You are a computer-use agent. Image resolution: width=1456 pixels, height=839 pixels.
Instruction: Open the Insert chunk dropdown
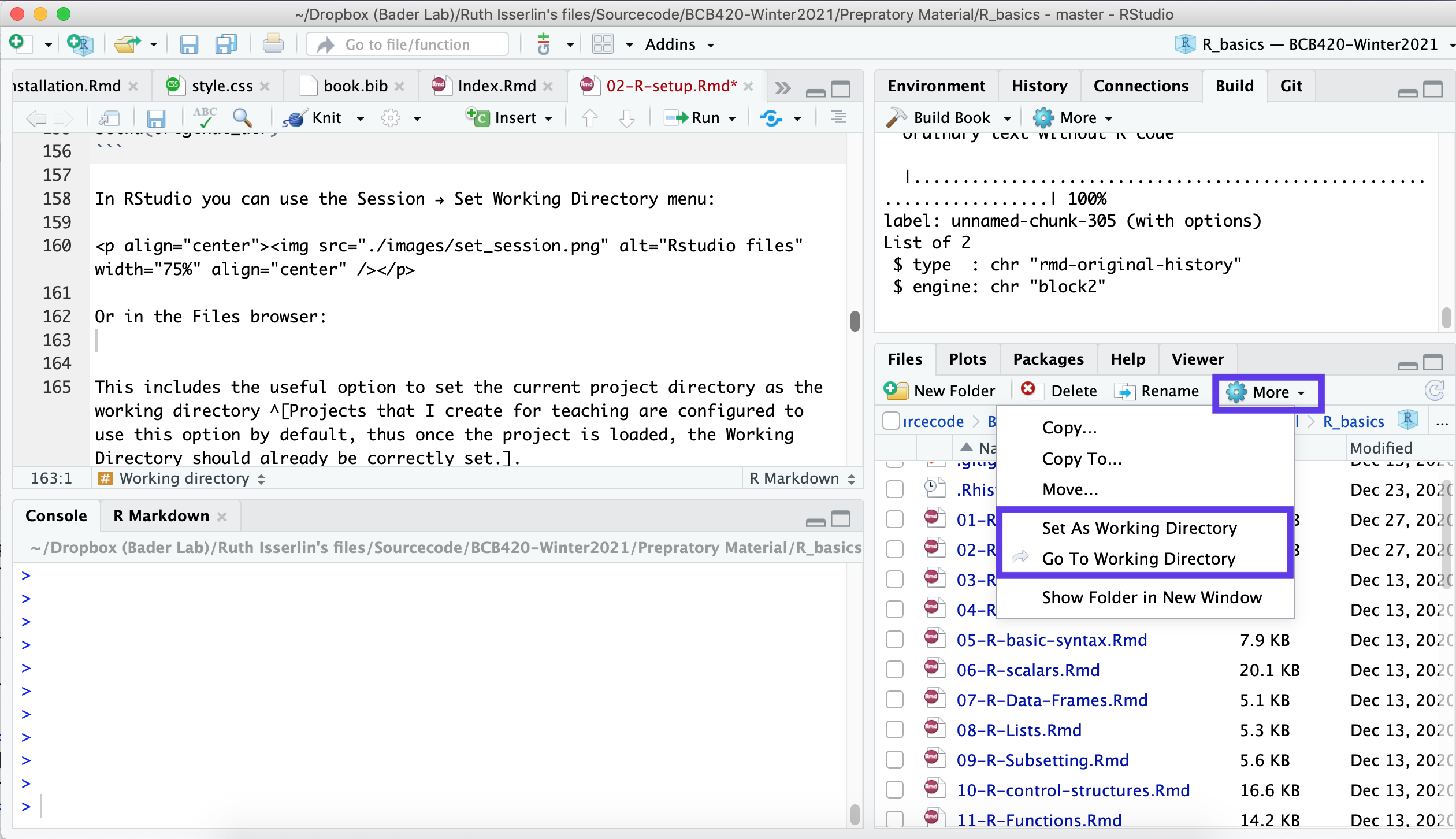click(510, 118)
